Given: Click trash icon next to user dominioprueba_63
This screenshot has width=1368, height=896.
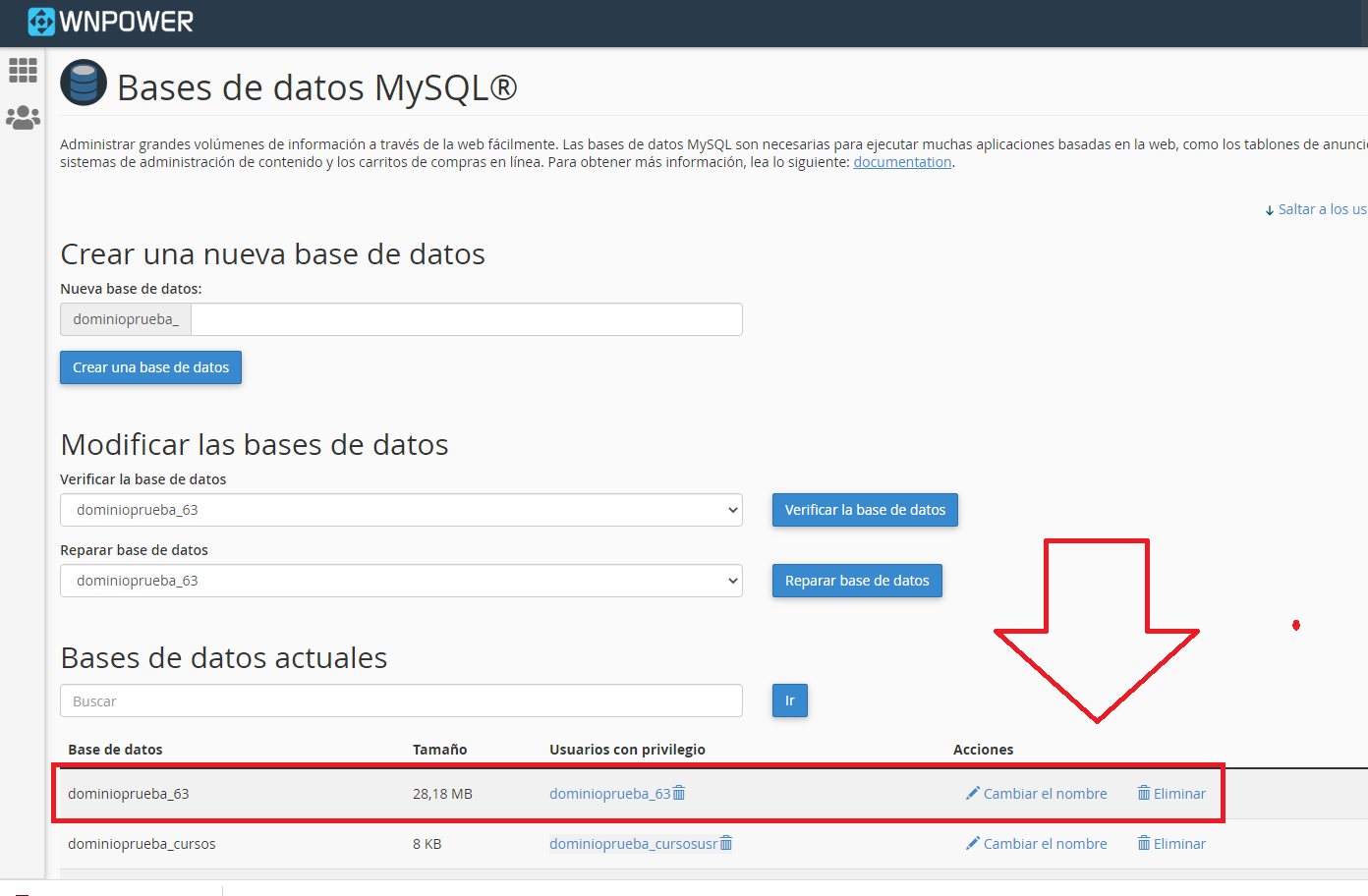Looking at the screenshot, I should [x=679, y=793].
